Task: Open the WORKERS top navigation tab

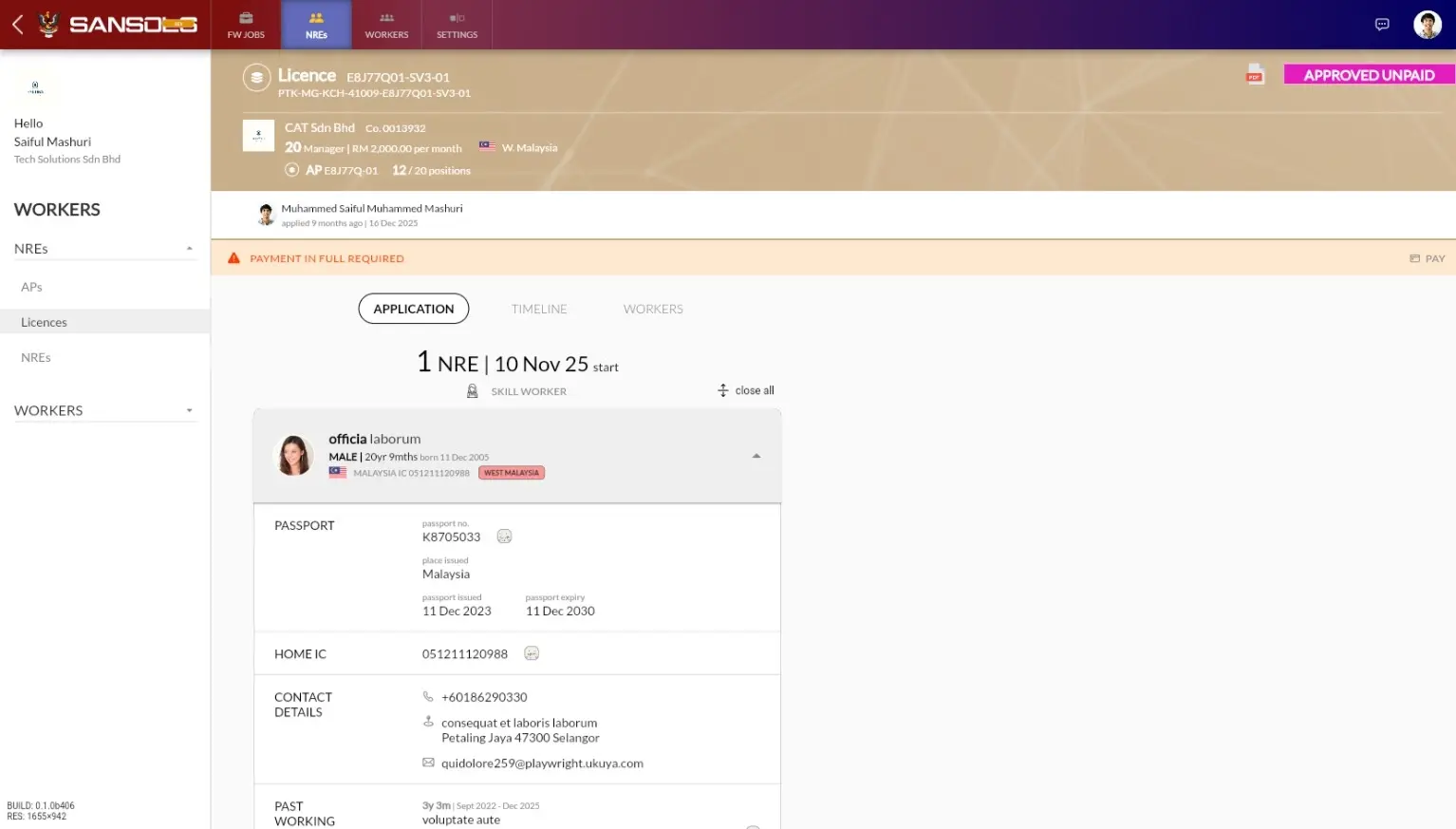Action: (386, 25)
